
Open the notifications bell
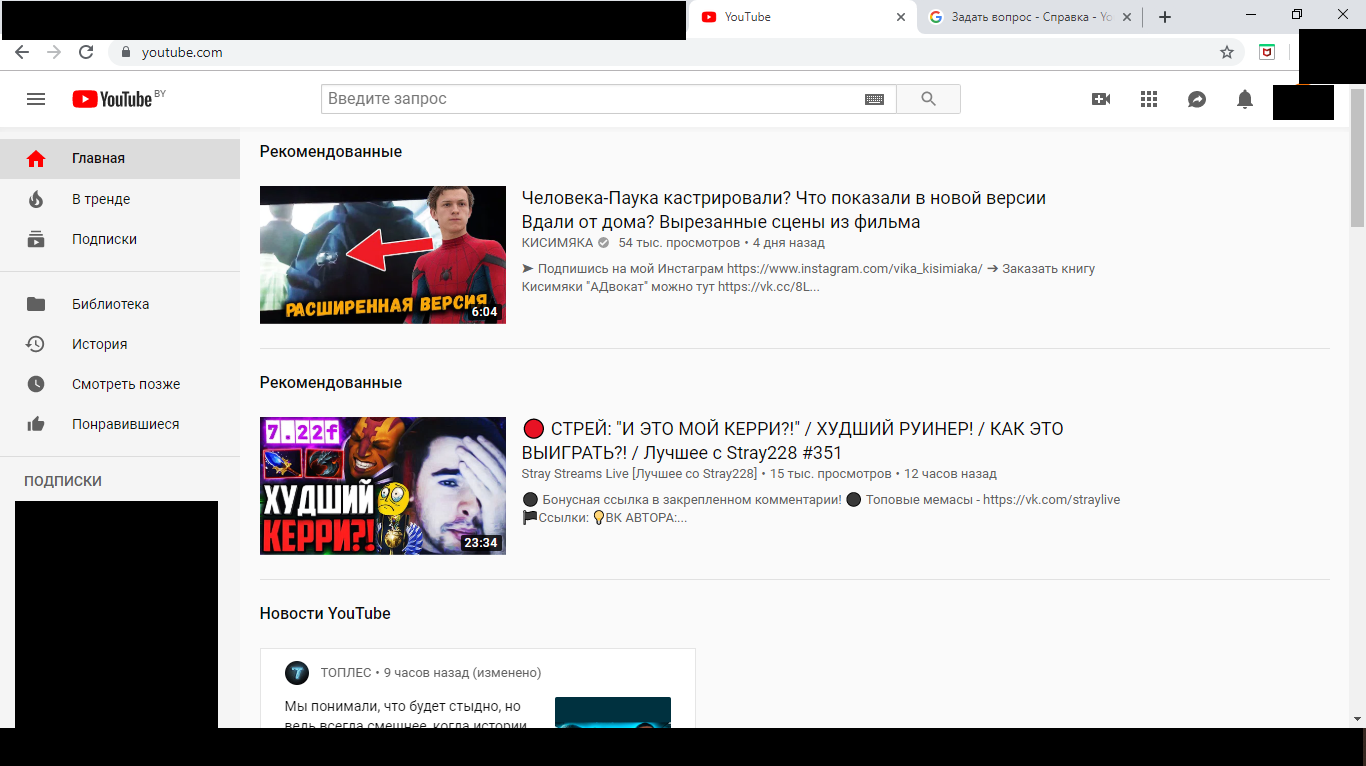click(1245, 99)
